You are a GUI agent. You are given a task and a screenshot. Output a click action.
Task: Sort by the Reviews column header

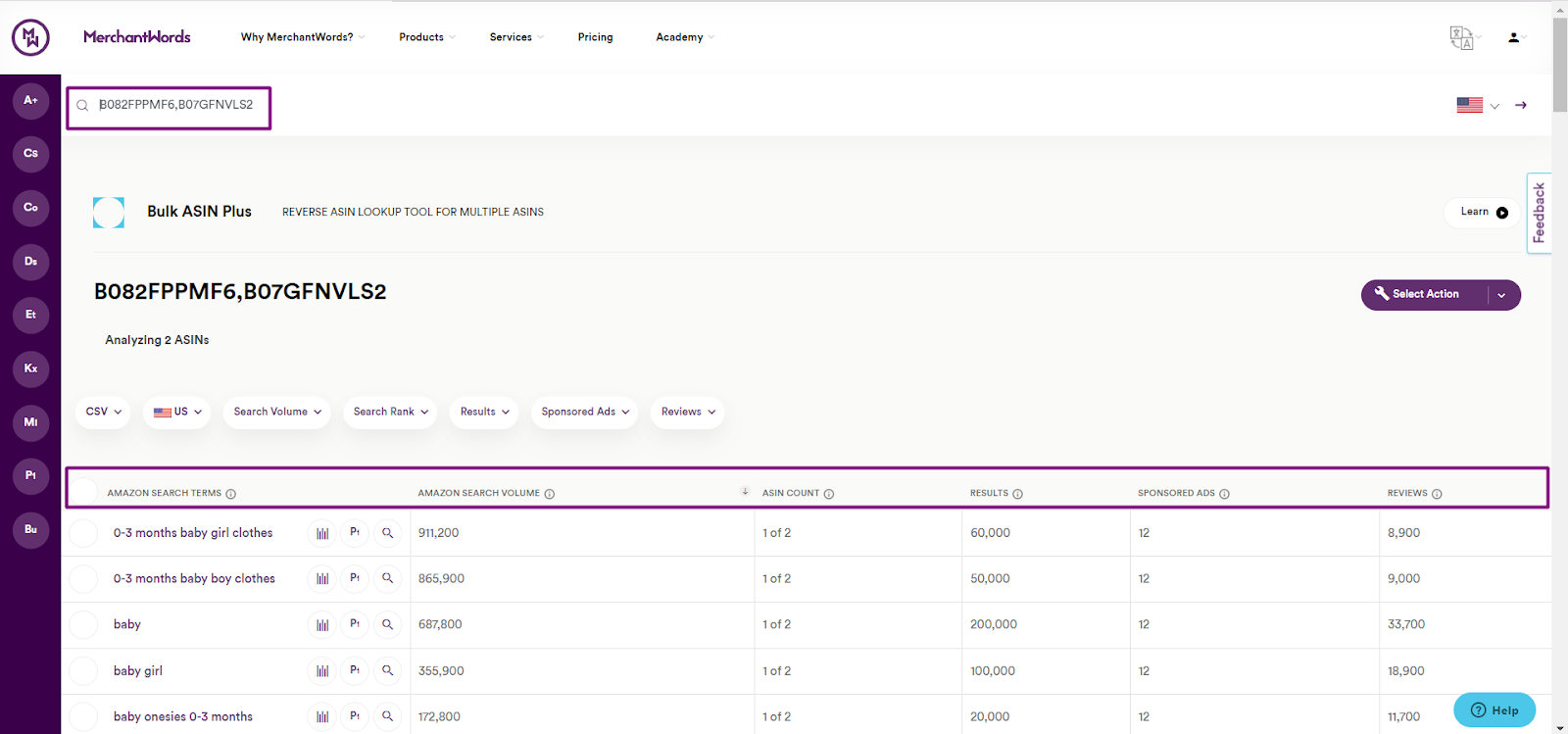pos(1407,494)
